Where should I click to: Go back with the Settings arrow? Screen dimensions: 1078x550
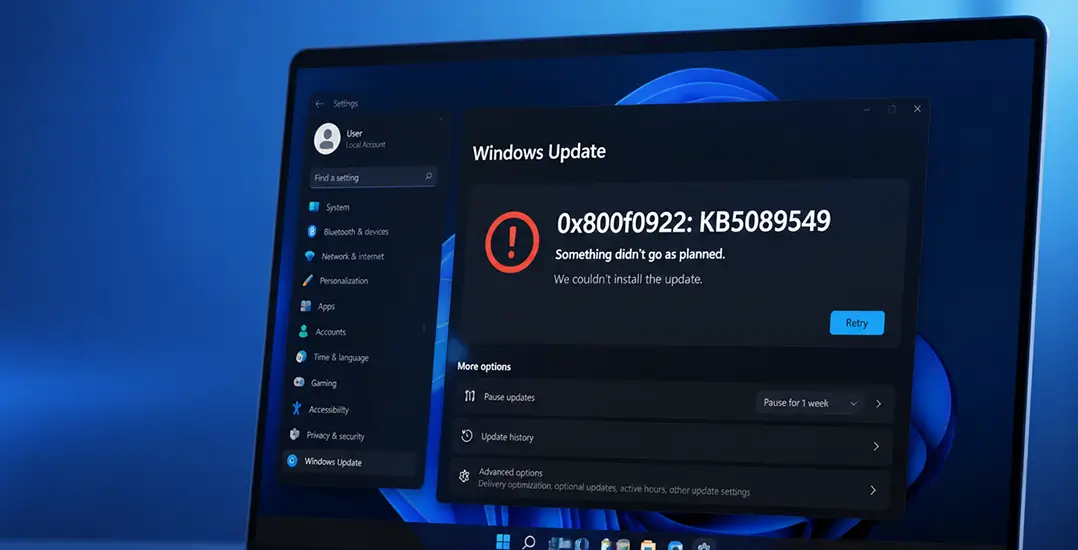click(x=319, y=104)
